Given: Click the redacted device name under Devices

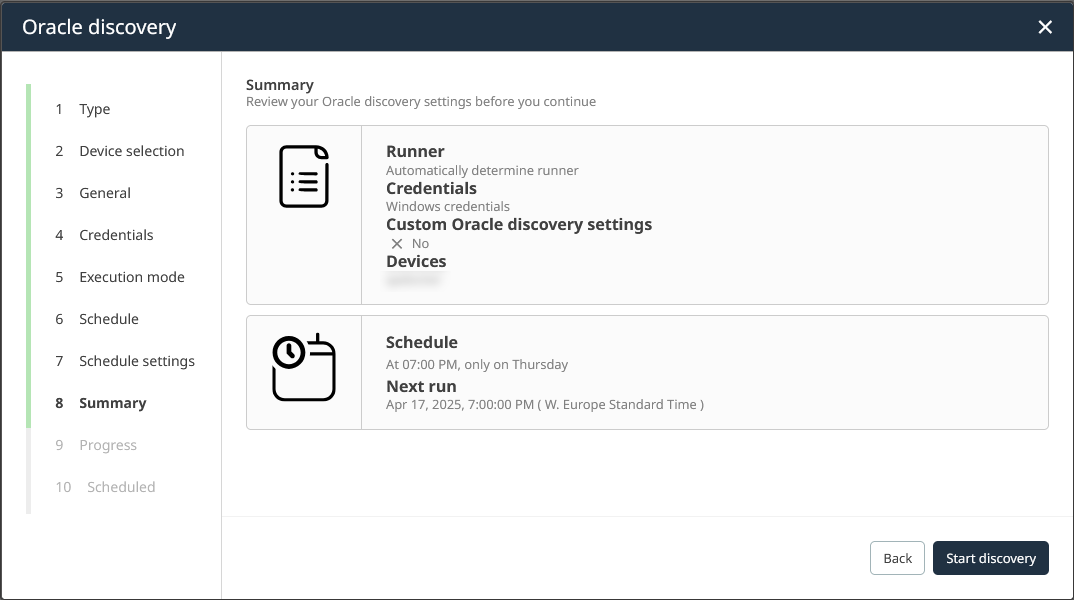Looking at the screenshot, I should pos(414,278).
